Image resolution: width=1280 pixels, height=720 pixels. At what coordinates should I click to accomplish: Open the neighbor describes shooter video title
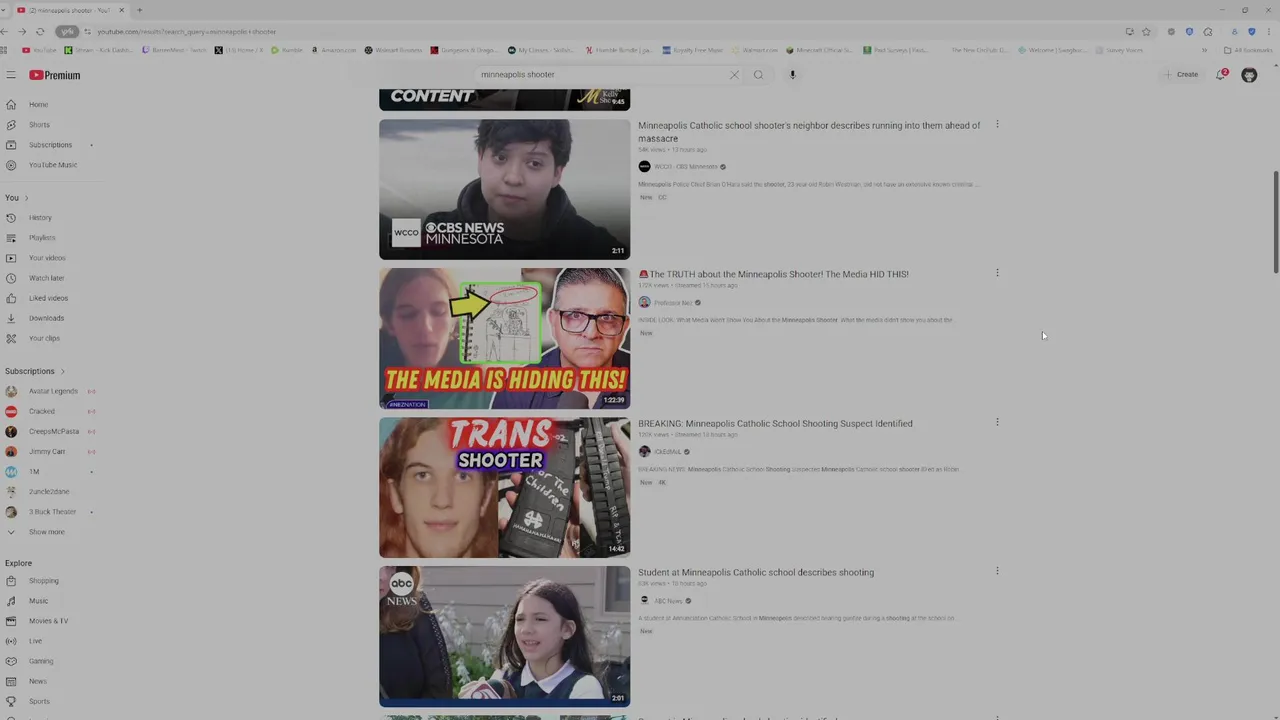[809, 132]
